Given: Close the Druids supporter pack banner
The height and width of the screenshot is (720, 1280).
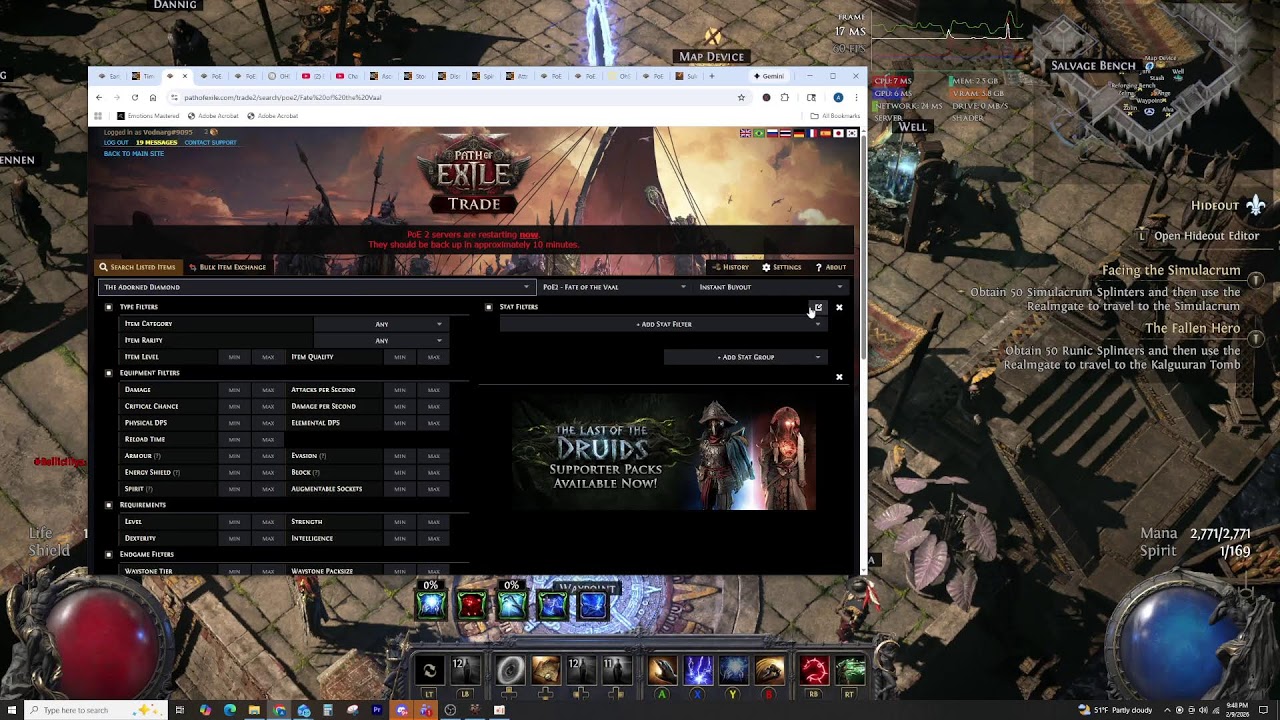Looking at the screenshot, I should click(x=839, y=377).
